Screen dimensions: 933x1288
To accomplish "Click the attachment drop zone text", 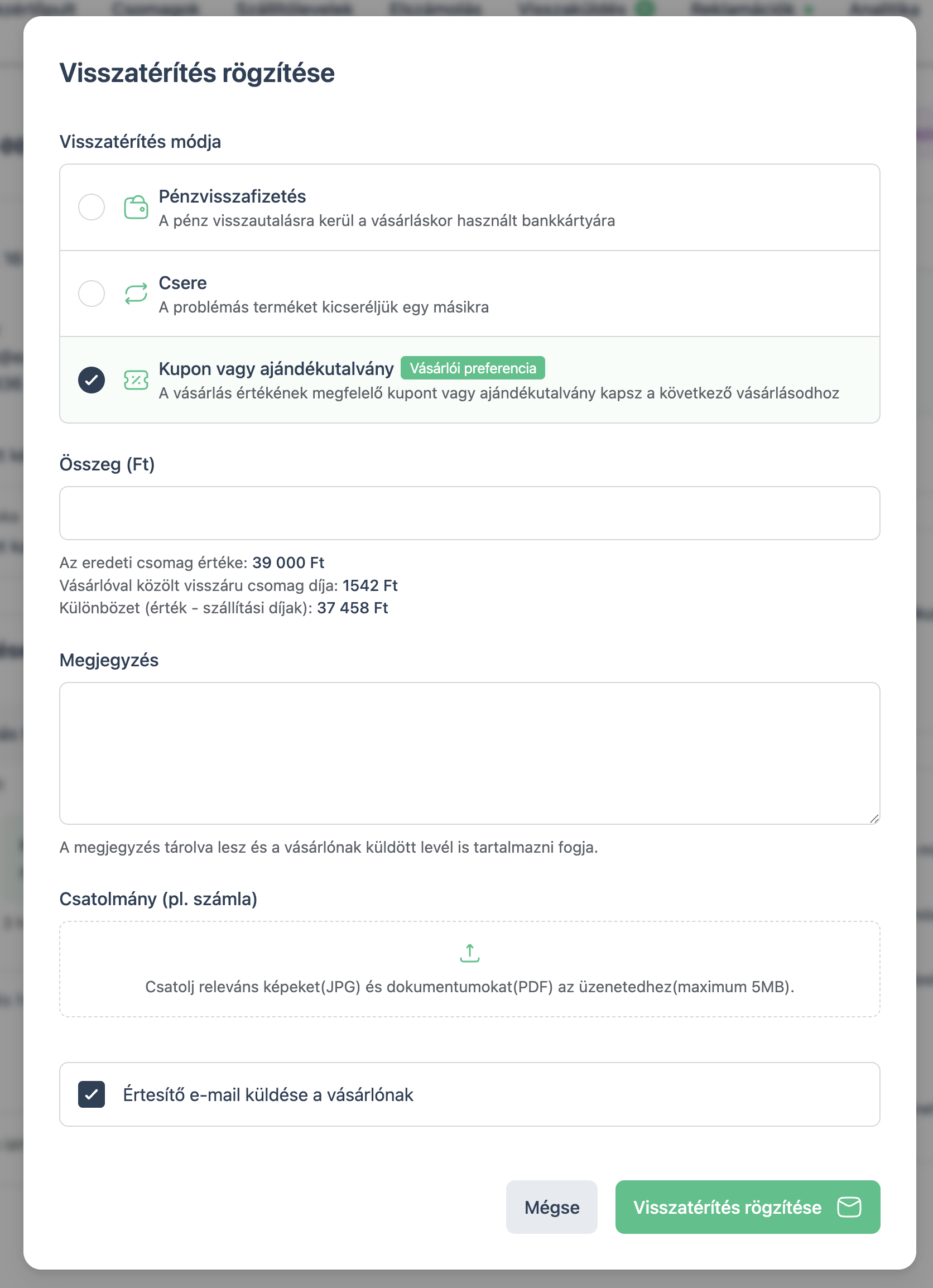I will click(470, 987).
